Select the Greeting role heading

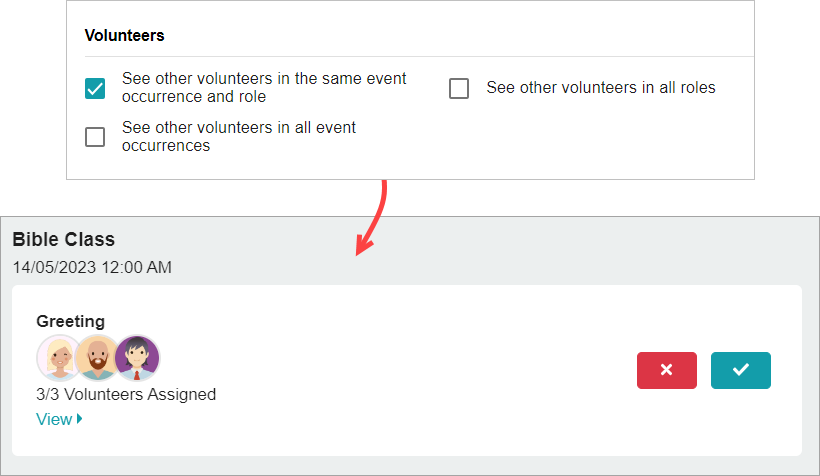(x=71, y=321)
